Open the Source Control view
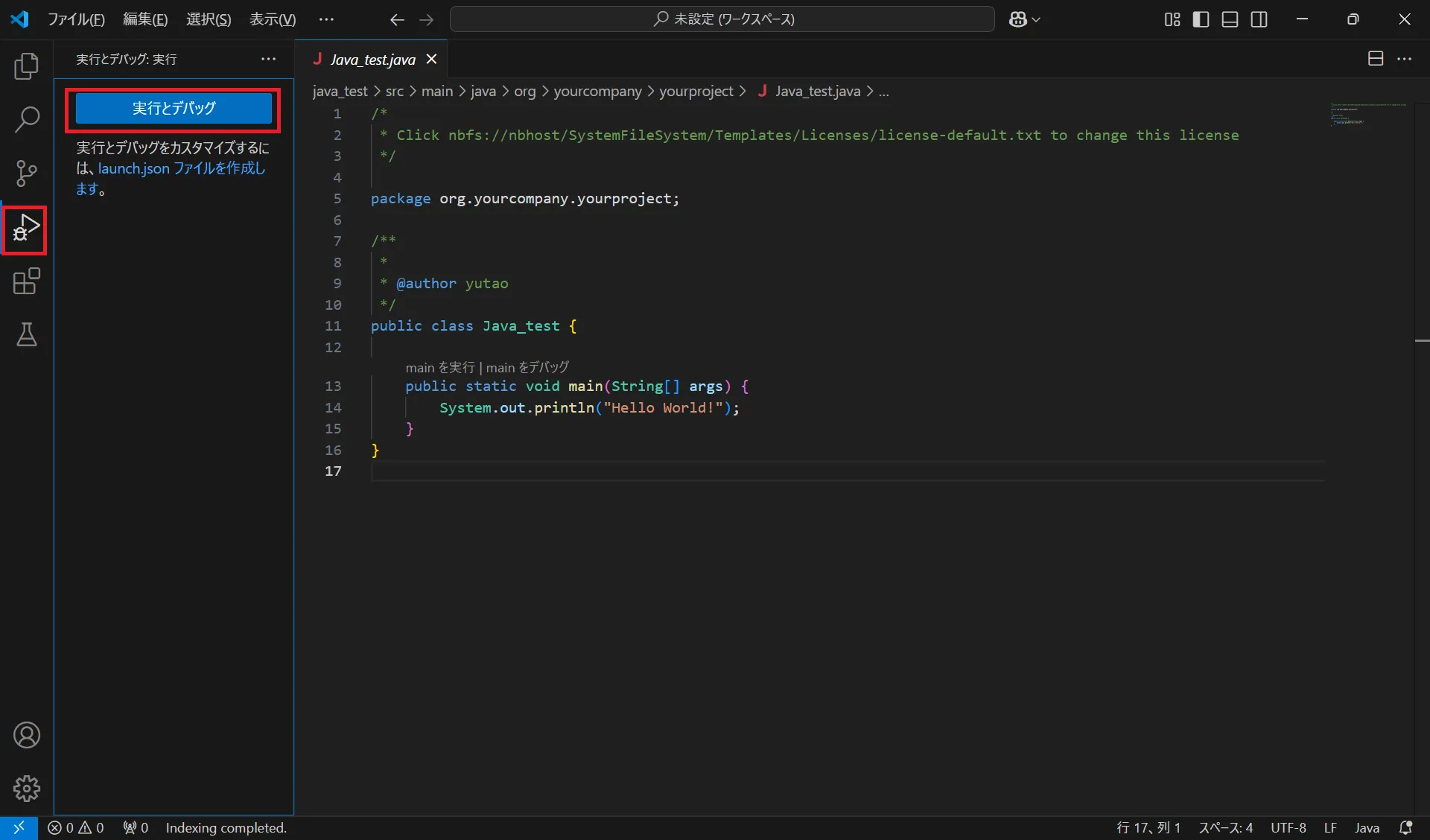 [27, 173]
